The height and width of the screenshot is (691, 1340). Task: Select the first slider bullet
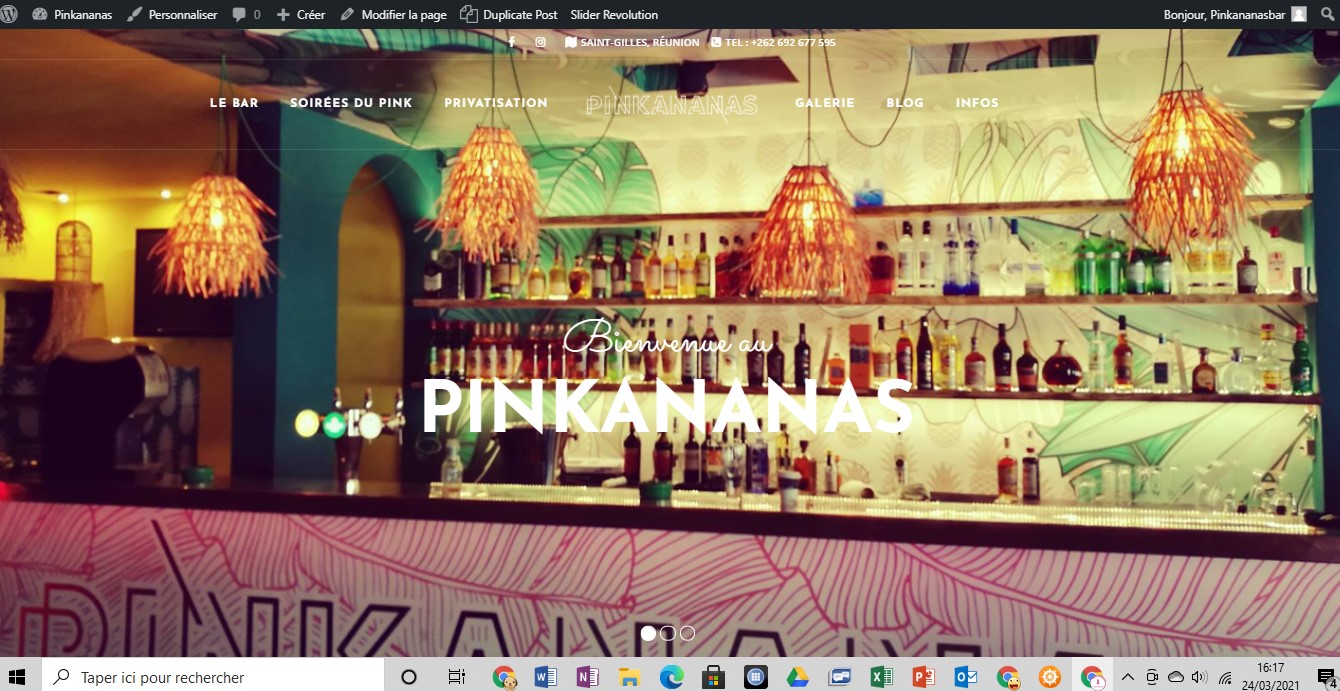click(648, 633)
